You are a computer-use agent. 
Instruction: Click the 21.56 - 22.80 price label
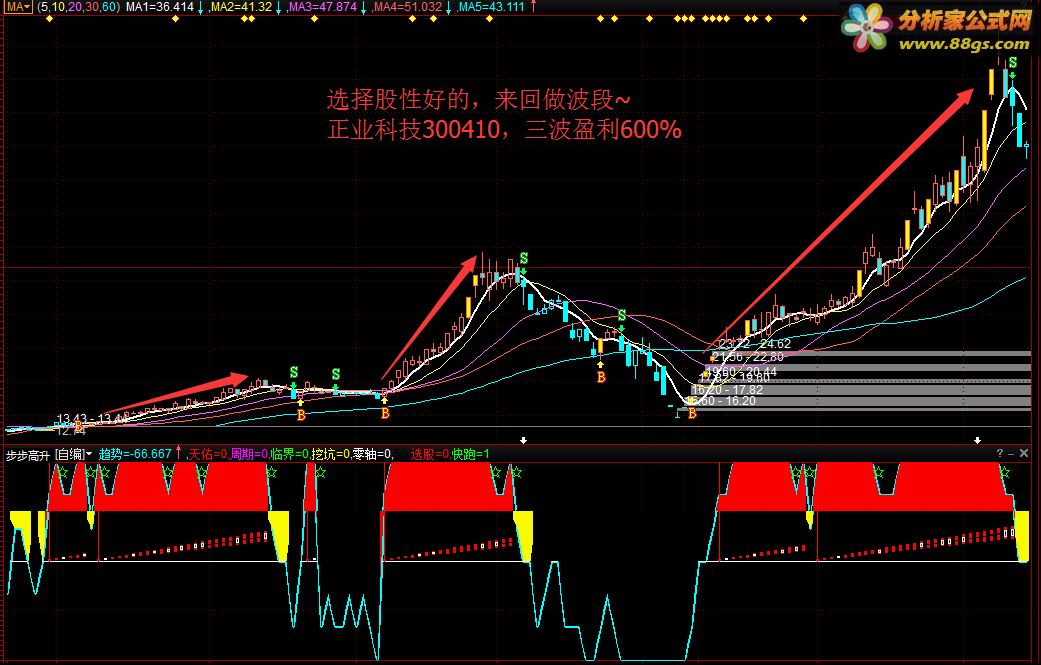tap(748, 357)
